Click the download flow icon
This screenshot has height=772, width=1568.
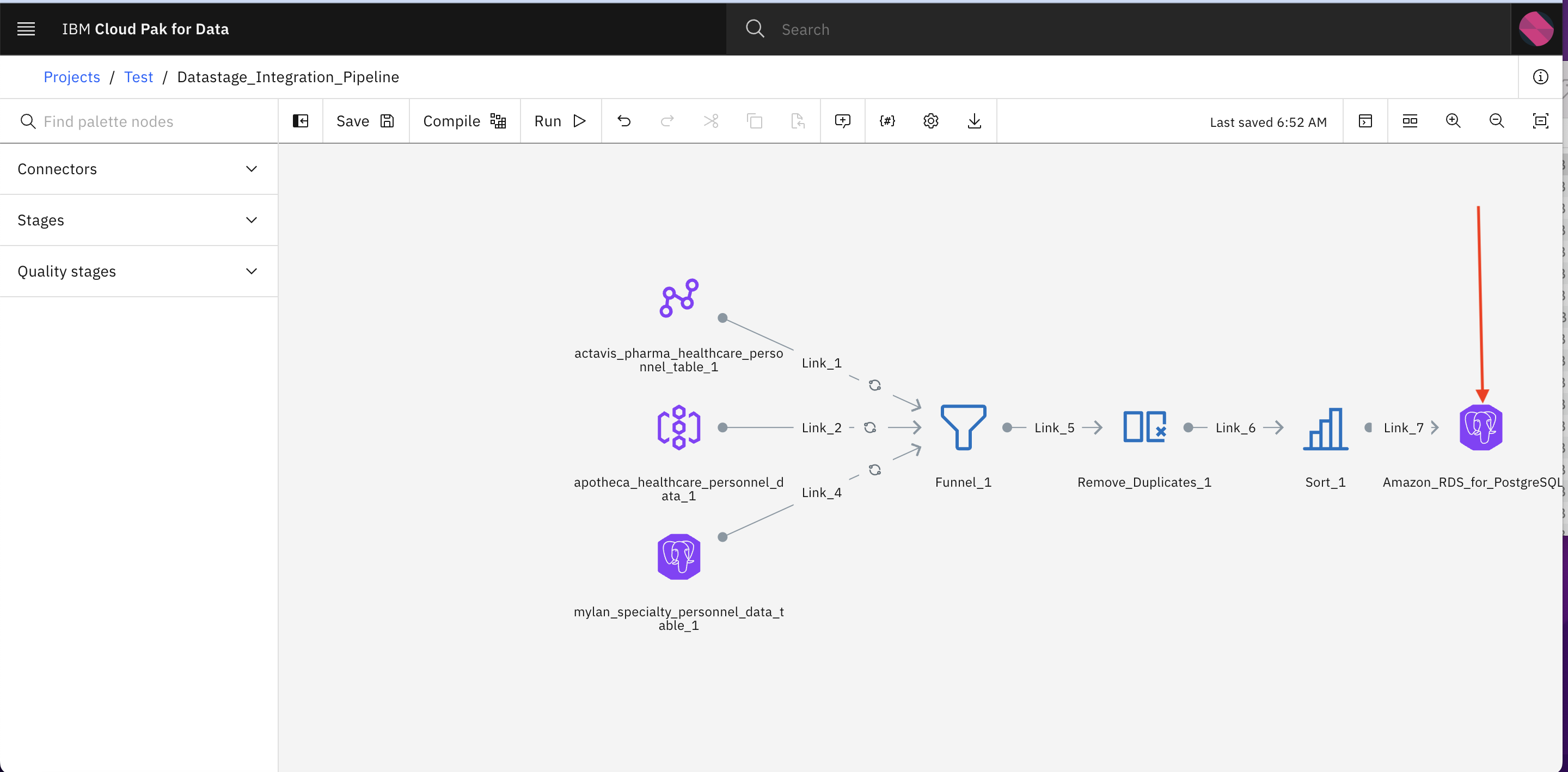click(x=974, y=120)
